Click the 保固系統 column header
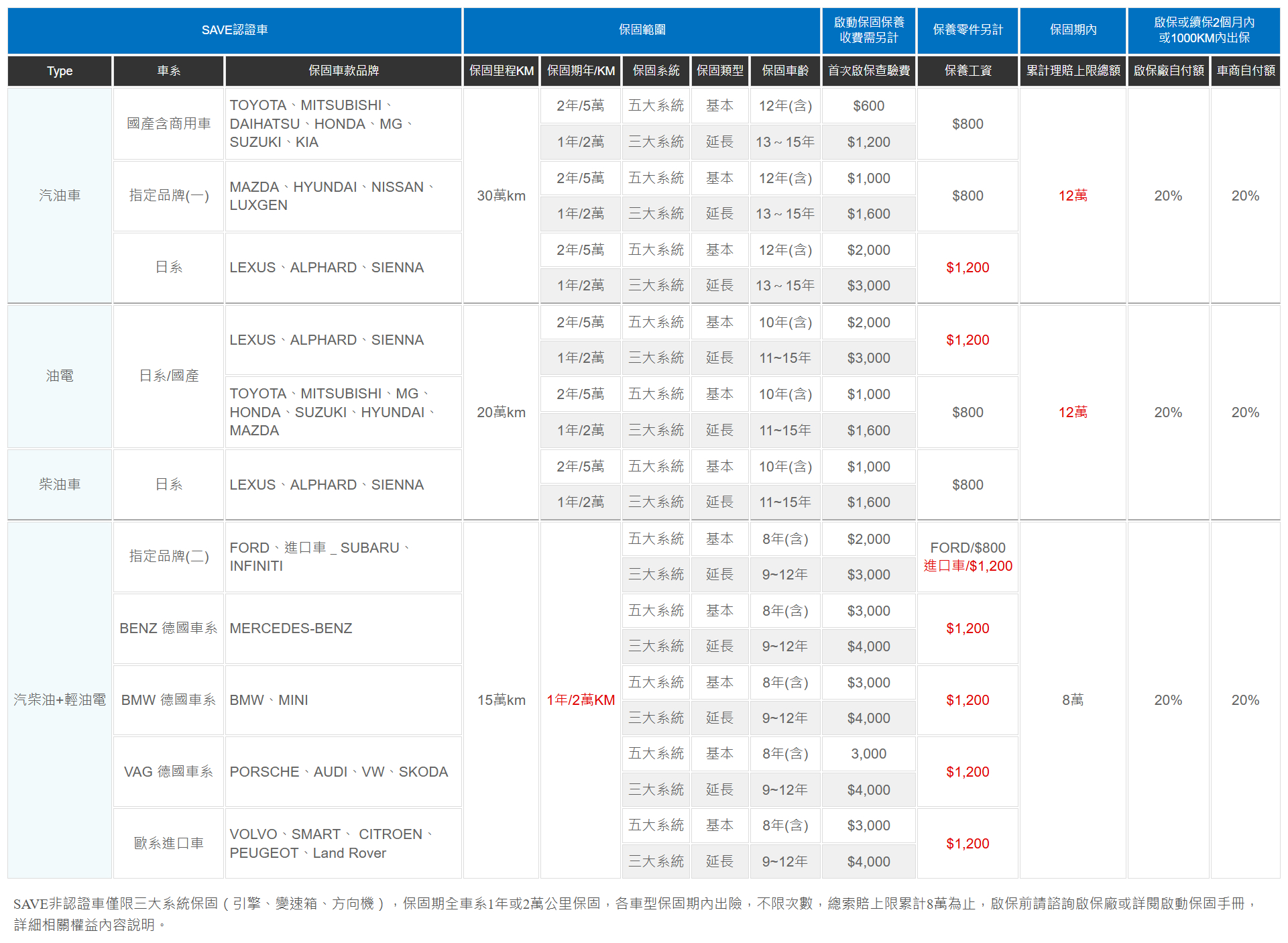 pos(656,71)
